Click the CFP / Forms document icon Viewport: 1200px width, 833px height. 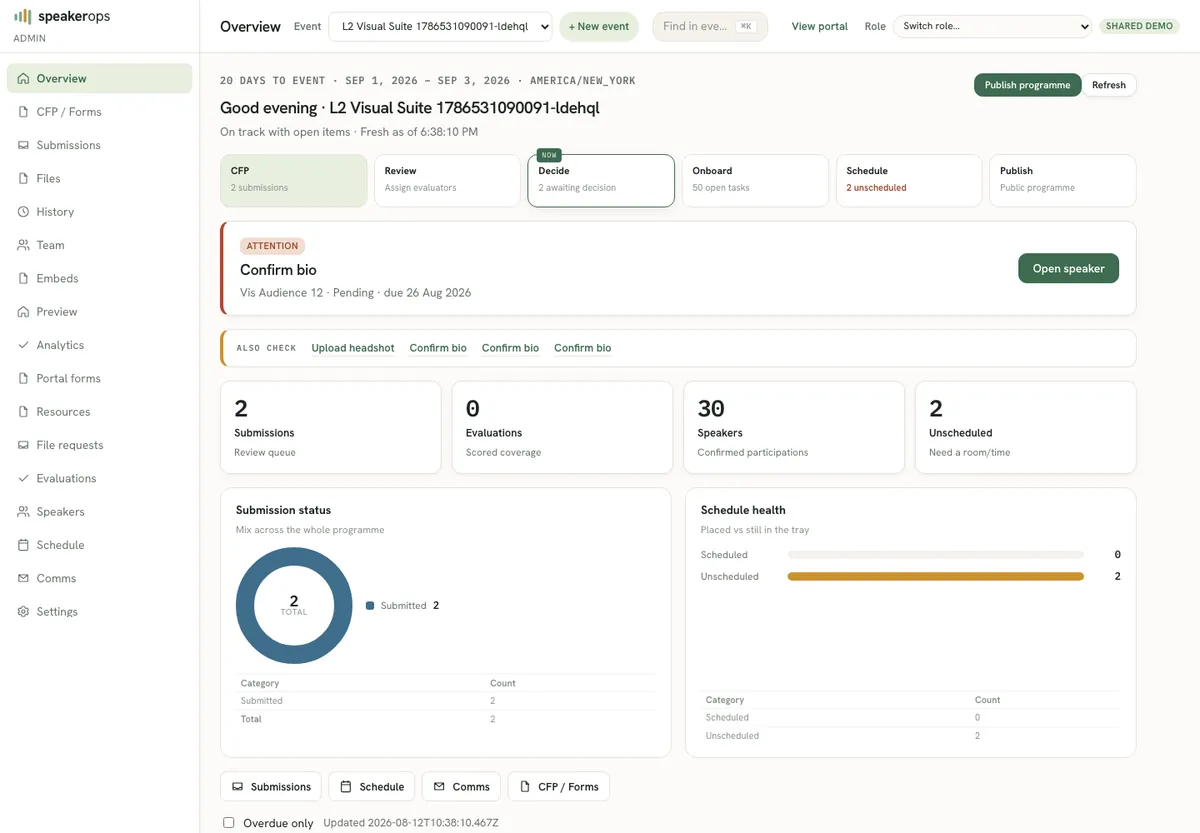(x=23, y=112)
